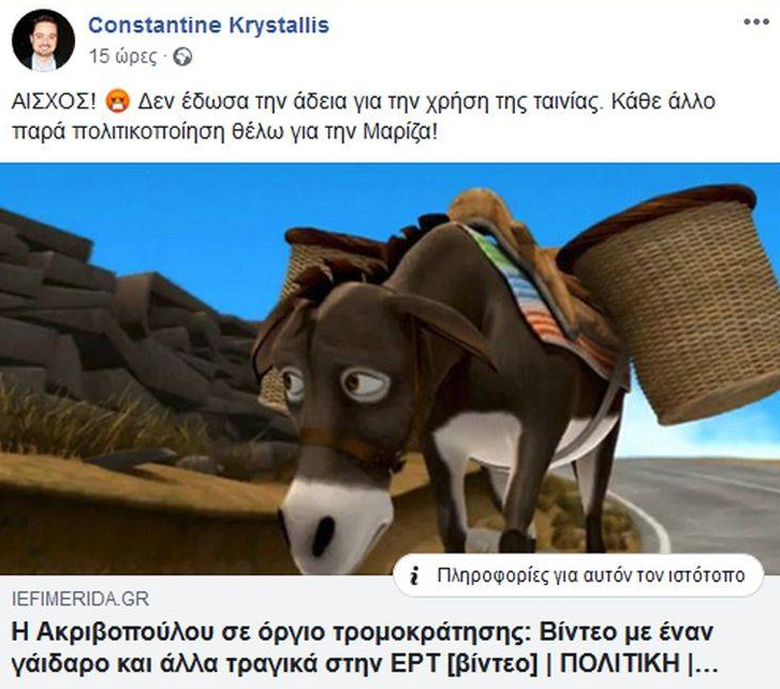Click the headline's second line ending 'ΠΟΛΙΤΙΚΗ |...'

pos(365,664)
